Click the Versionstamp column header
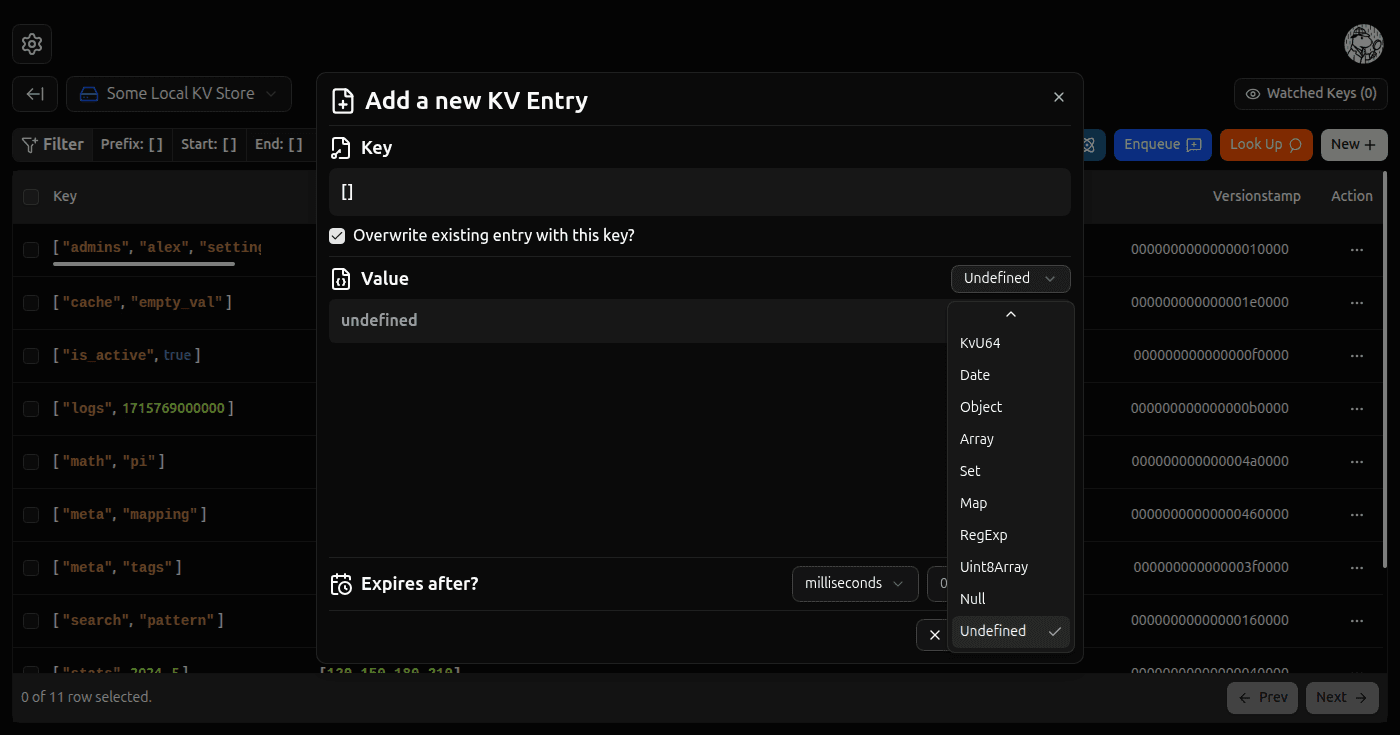This screenshot has height=735, width=1400. pos(1257,197)
